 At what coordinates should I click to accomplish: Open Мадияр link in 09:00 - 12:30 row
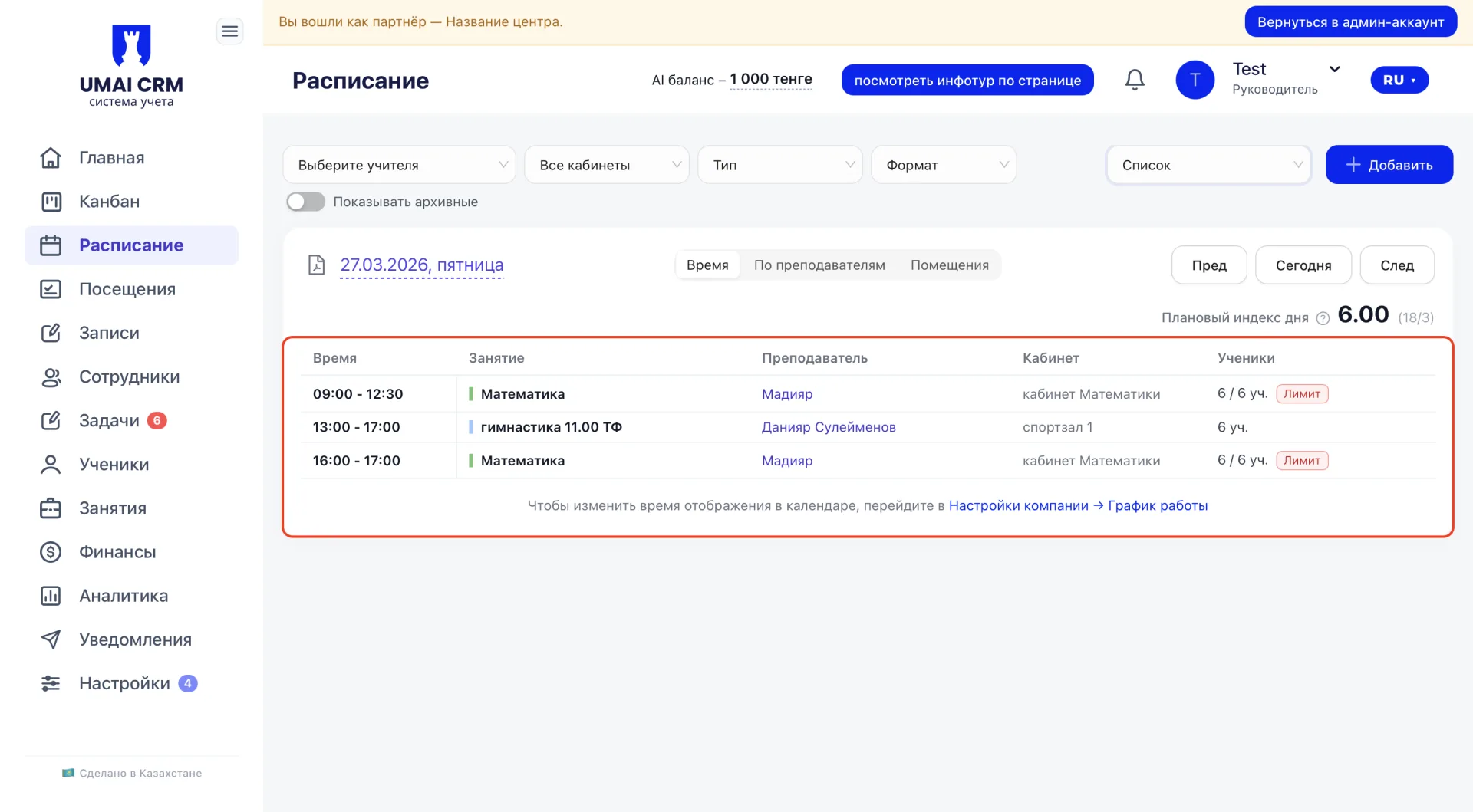point(787,394)
